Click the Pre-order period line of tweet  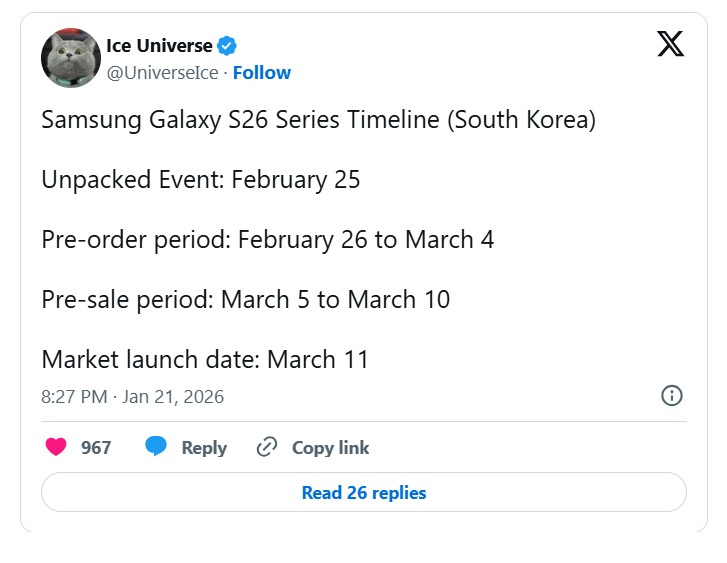tap(267, 240)
